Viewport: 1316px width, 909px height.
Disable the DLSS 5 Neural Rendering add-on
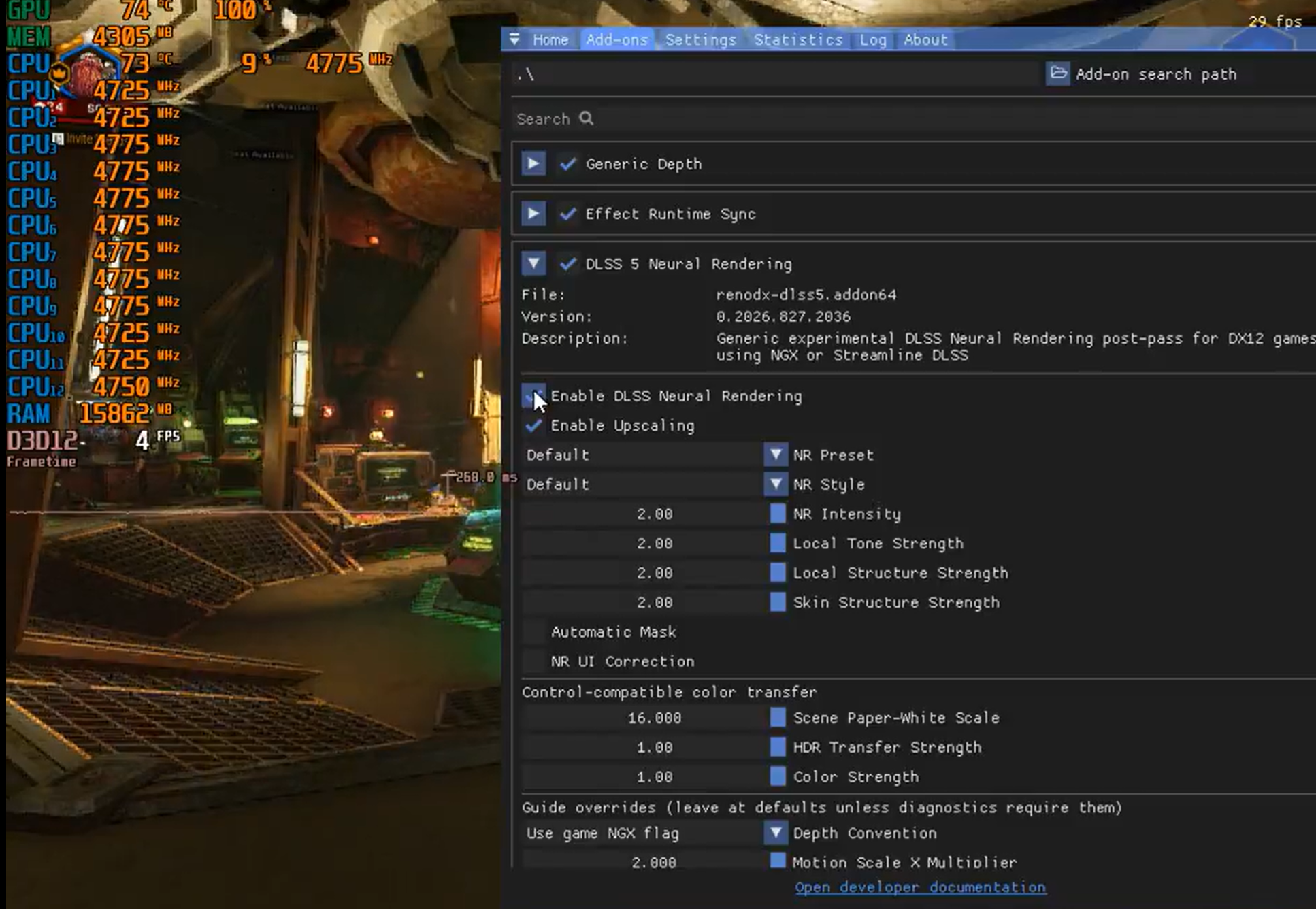[x=567, y=263]
